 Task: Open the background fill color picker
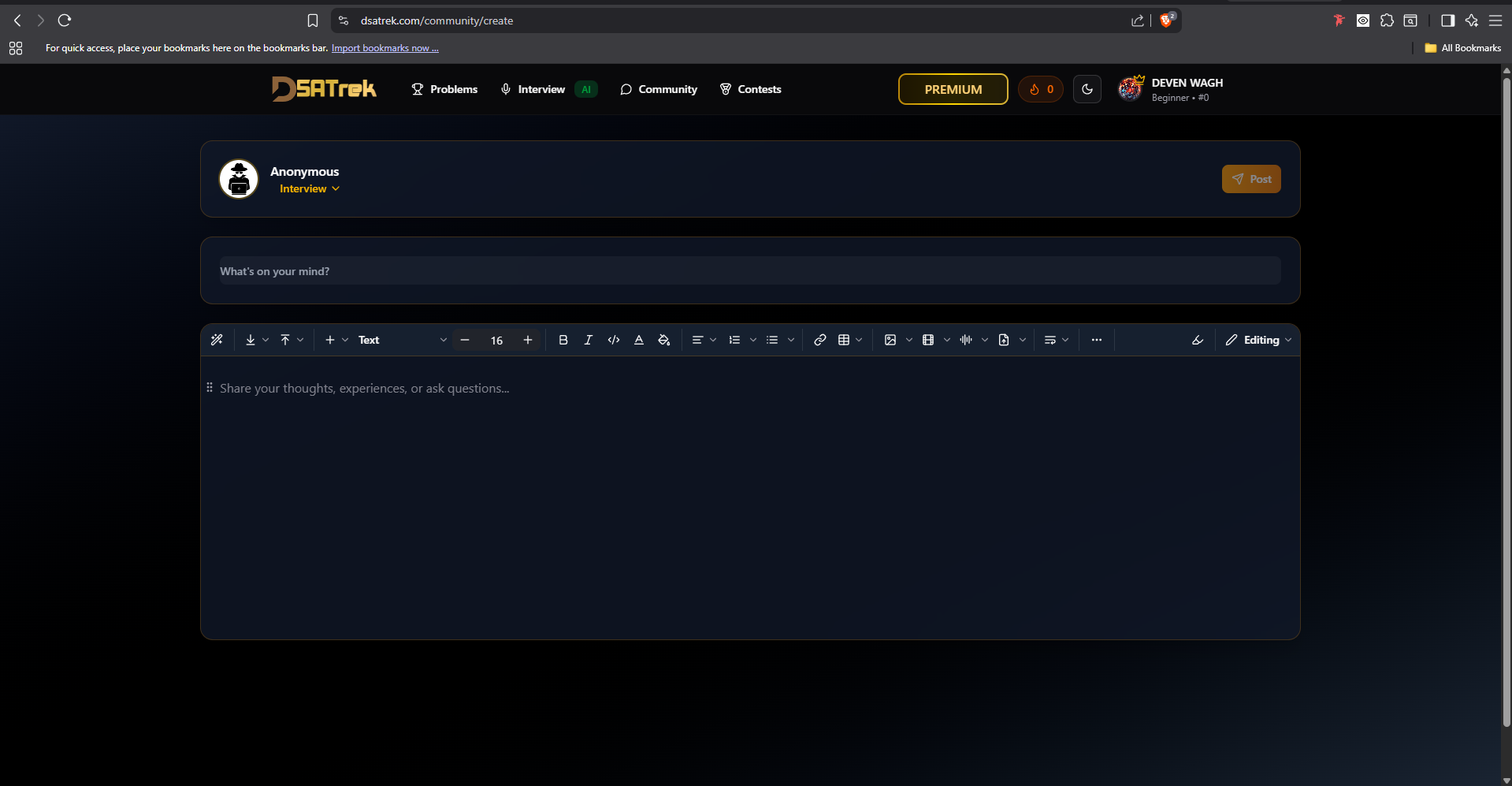(x=664, y=340)
